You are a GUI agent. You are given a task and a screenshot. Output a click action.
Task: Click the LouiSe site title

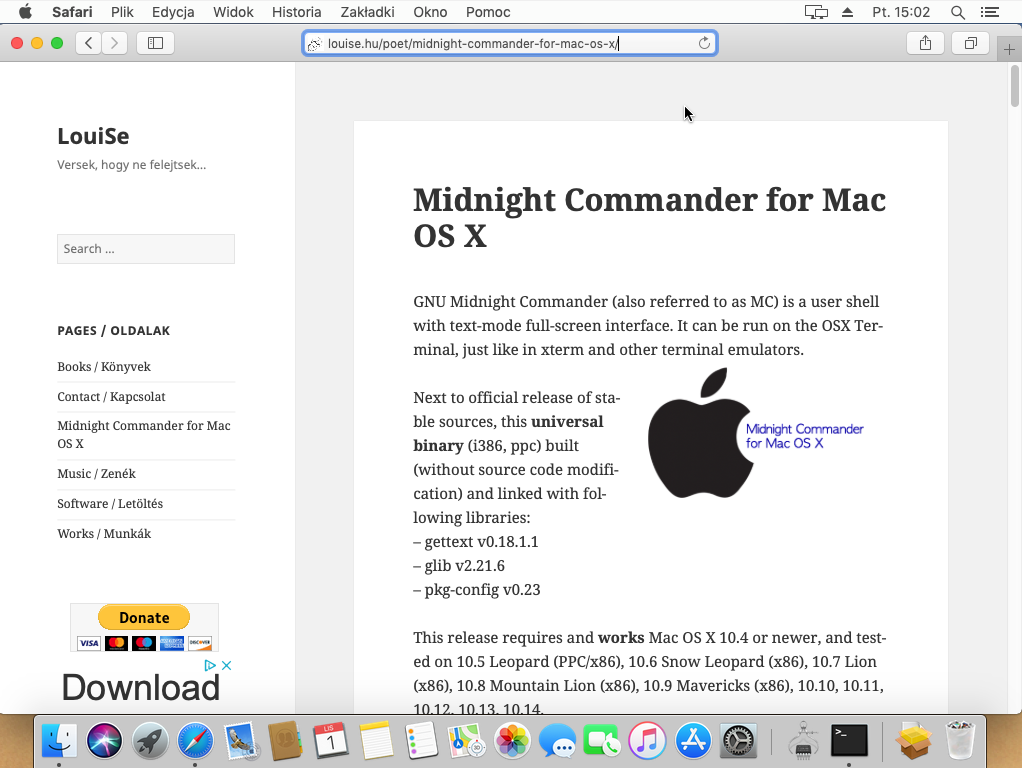pyautogui.click(x=93, y=136)
